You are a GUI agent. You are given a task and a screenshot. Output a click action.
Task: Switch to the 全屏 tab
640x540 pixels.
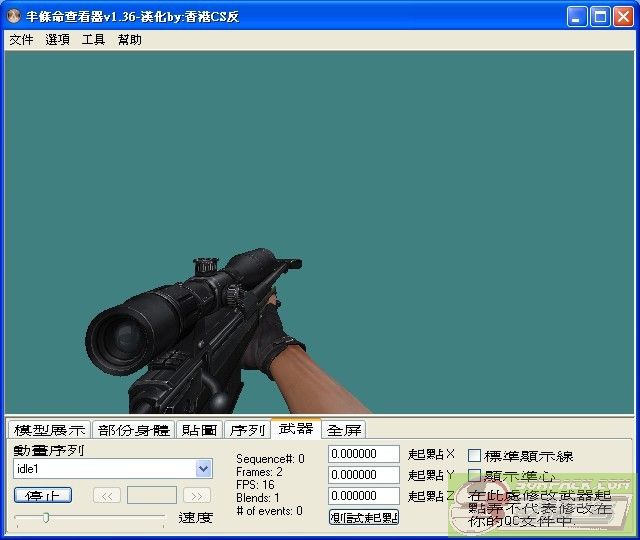344,430
